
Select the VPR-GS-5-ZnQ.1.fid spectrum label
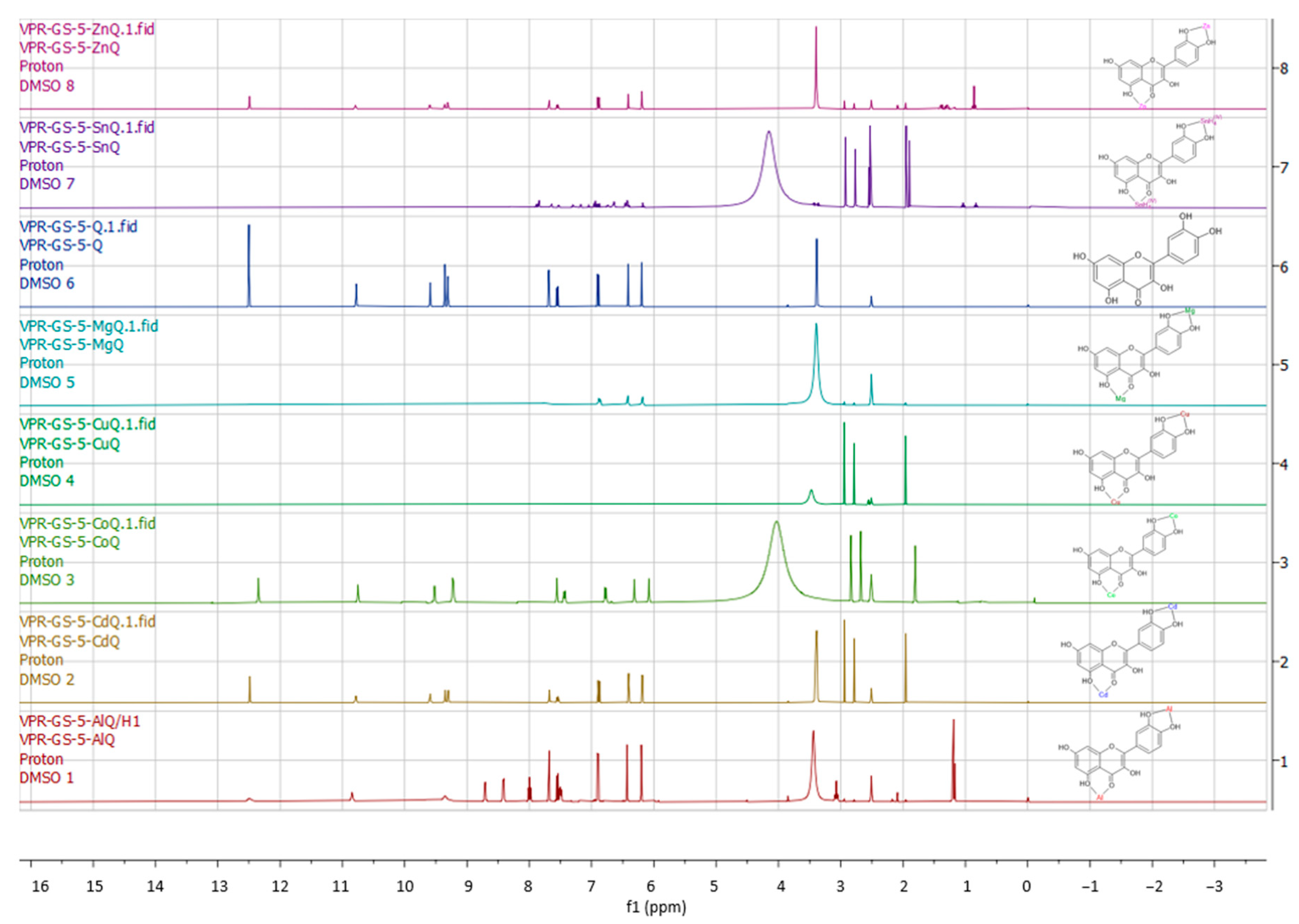pos(87,29)
